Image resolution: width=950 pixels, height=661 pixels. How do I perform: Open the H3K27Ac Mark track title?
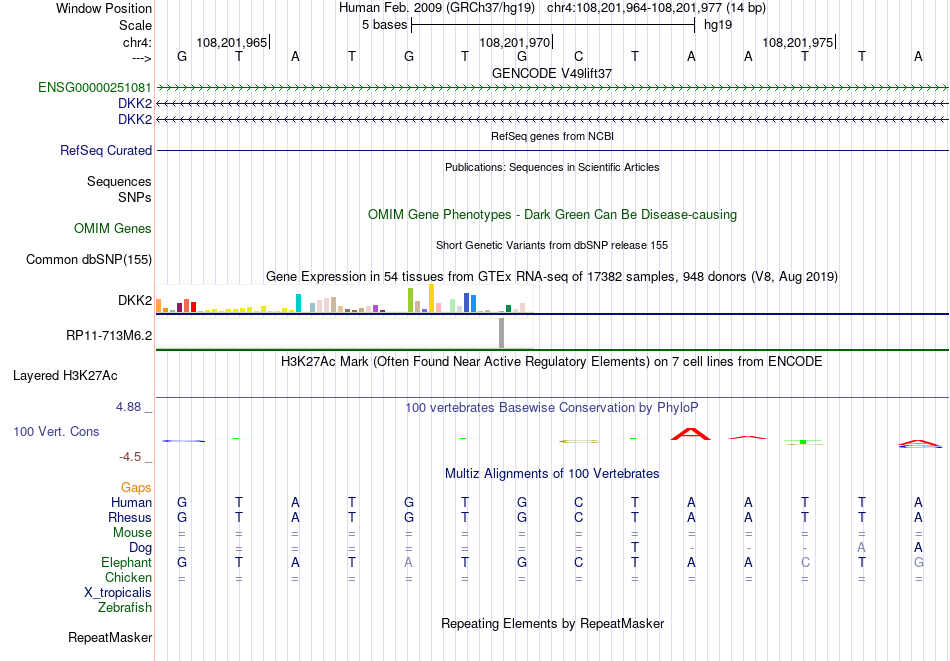coord(552,362)
